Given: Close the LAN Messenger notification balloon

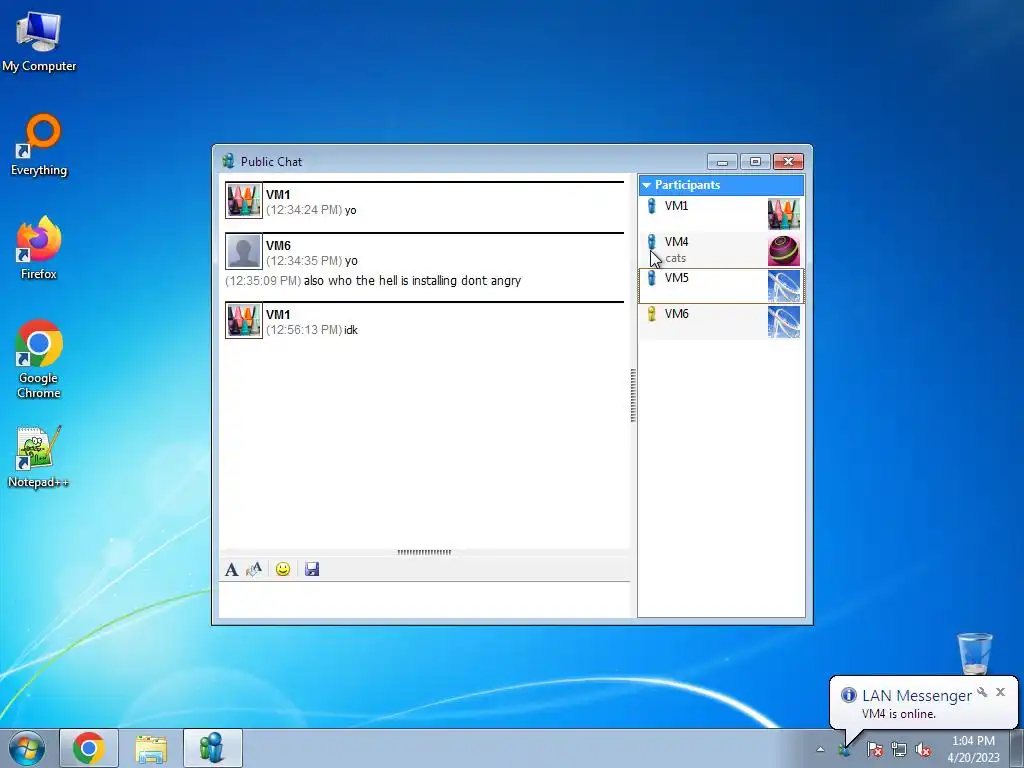Looking at the screenshot, I should pos(1000,692).
